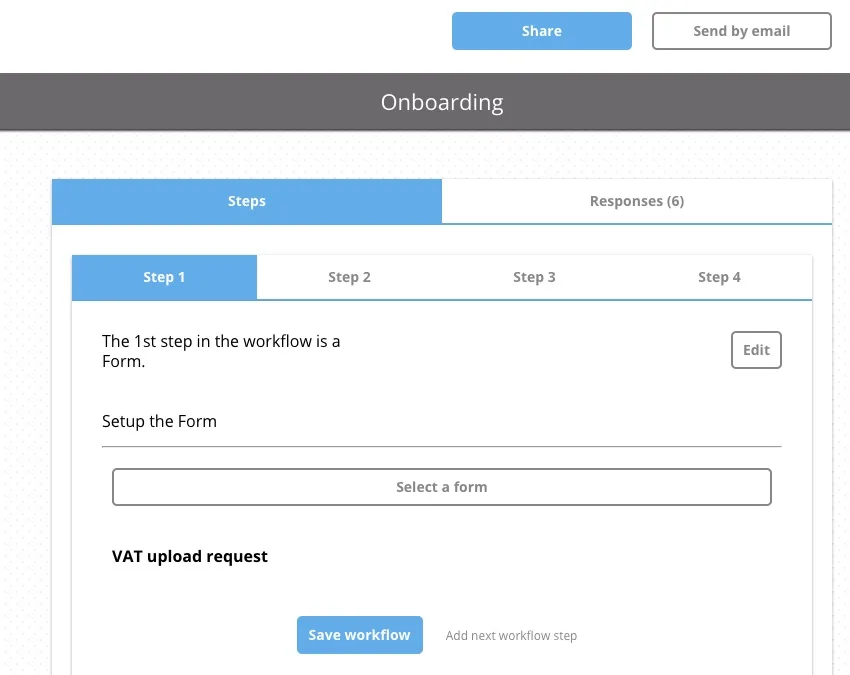
Task: View the Step 3 tab
Action: pos(535,277)
